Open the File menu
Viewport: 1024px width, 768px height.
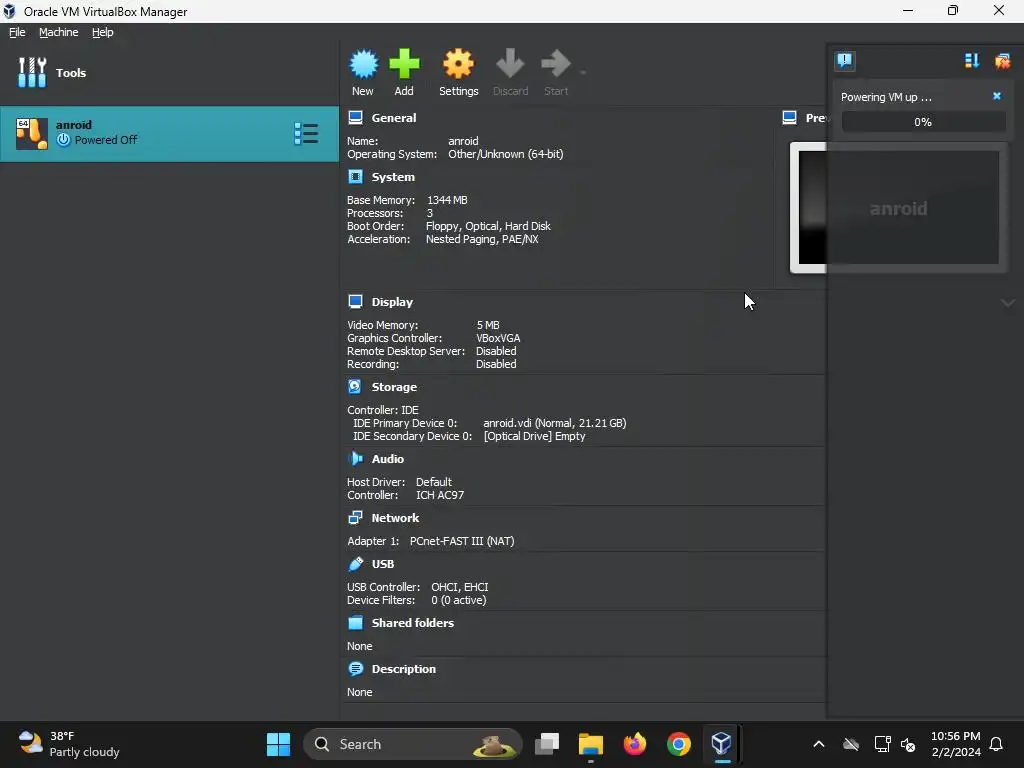pyautogui.click(x=17, y=32)
